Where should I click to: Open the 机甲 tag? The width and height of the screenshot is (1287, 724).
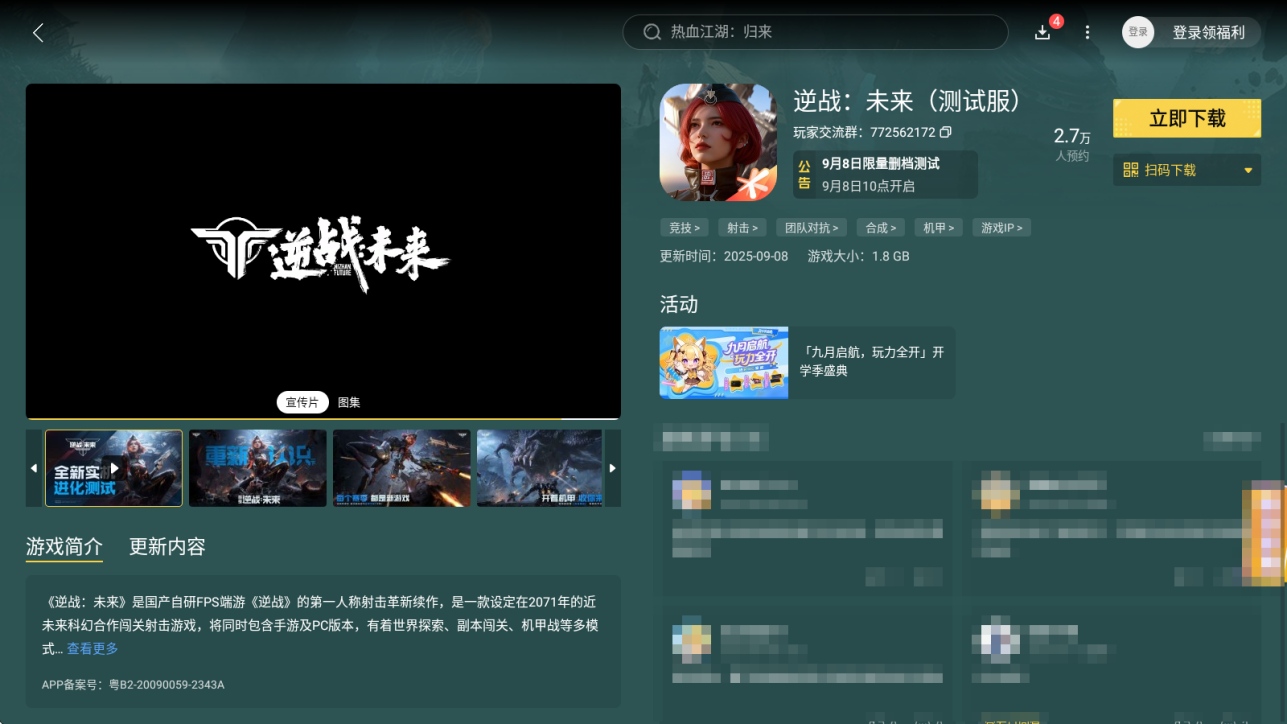point(939,228)
